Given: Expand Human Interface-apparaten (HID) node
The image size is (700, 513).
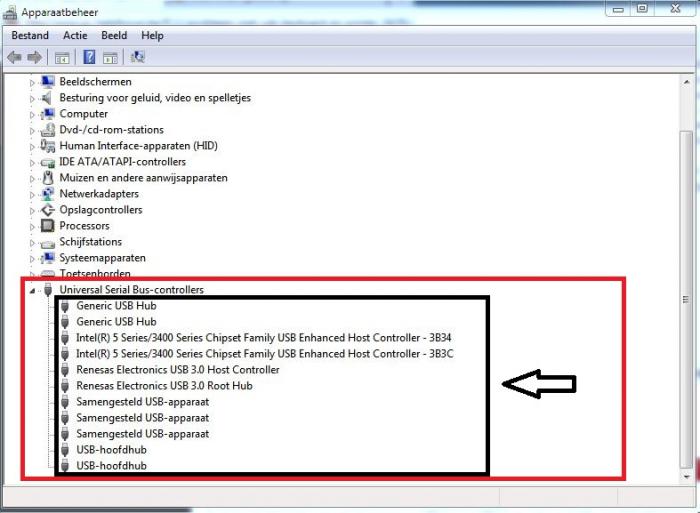Looking at the screenshot, I should 32,146.
